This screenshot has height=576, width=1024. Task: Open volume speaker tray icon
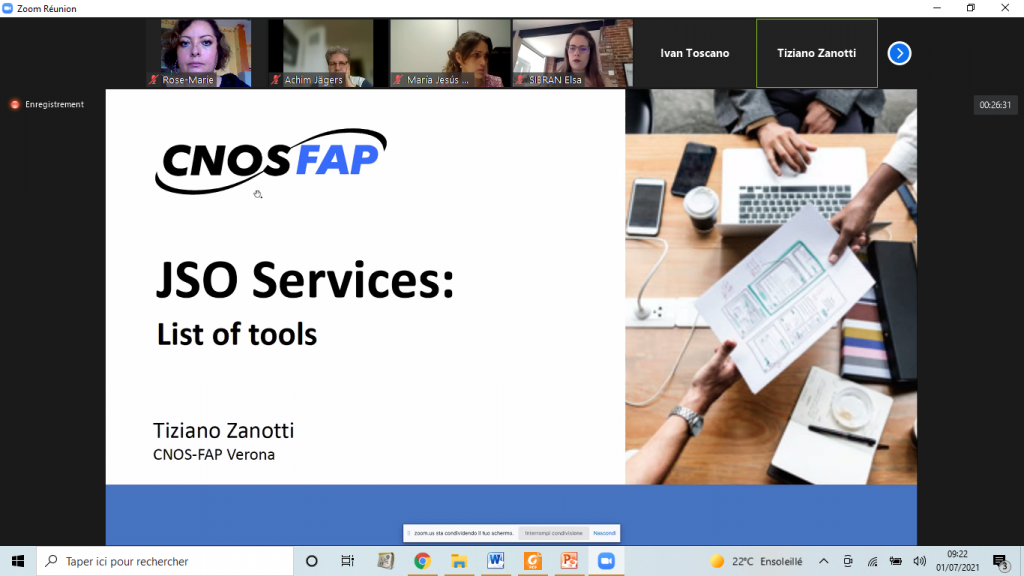coord(920,561)
